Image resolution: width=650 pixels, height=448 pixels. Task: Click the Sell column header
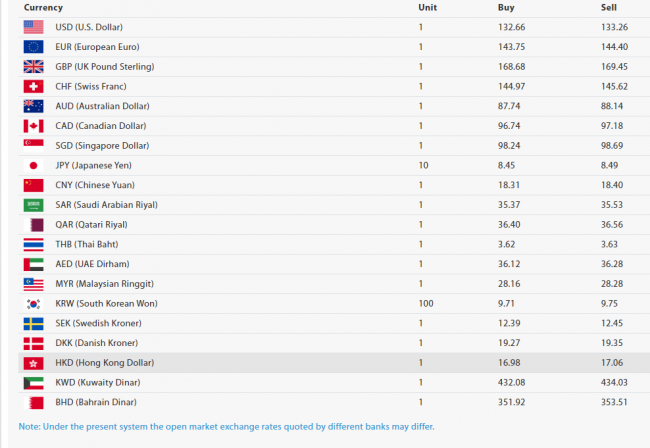click(609, 8)
